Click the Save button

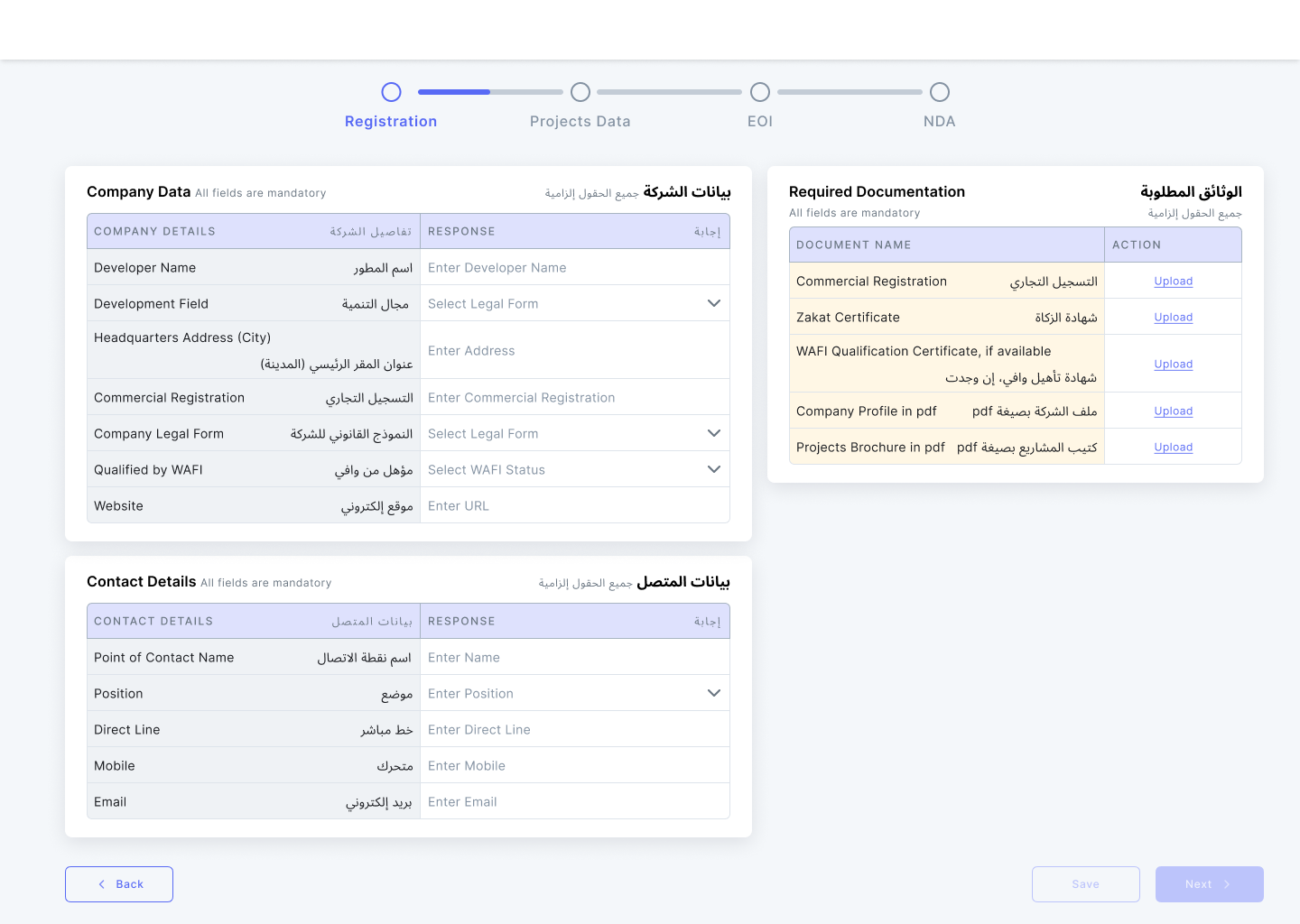pos(1086,884)
